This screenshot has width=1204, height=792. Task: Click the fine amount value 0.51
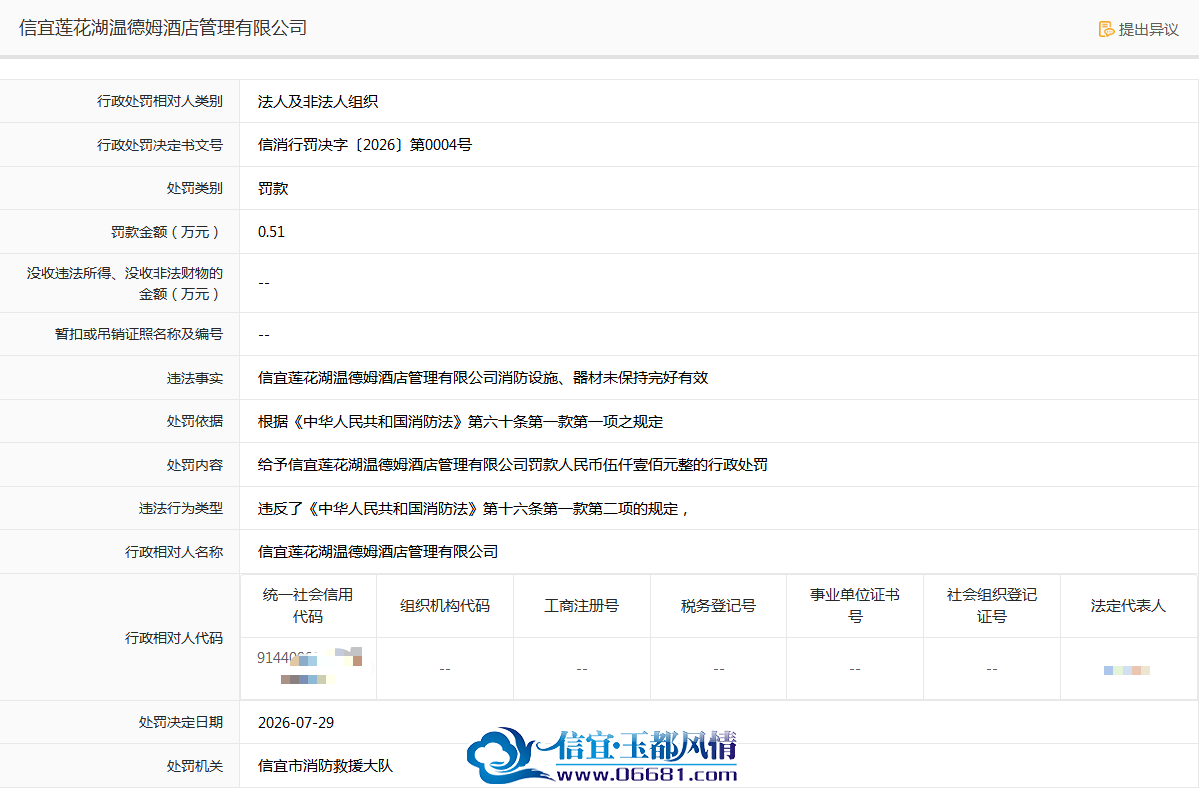pos(271,232)
